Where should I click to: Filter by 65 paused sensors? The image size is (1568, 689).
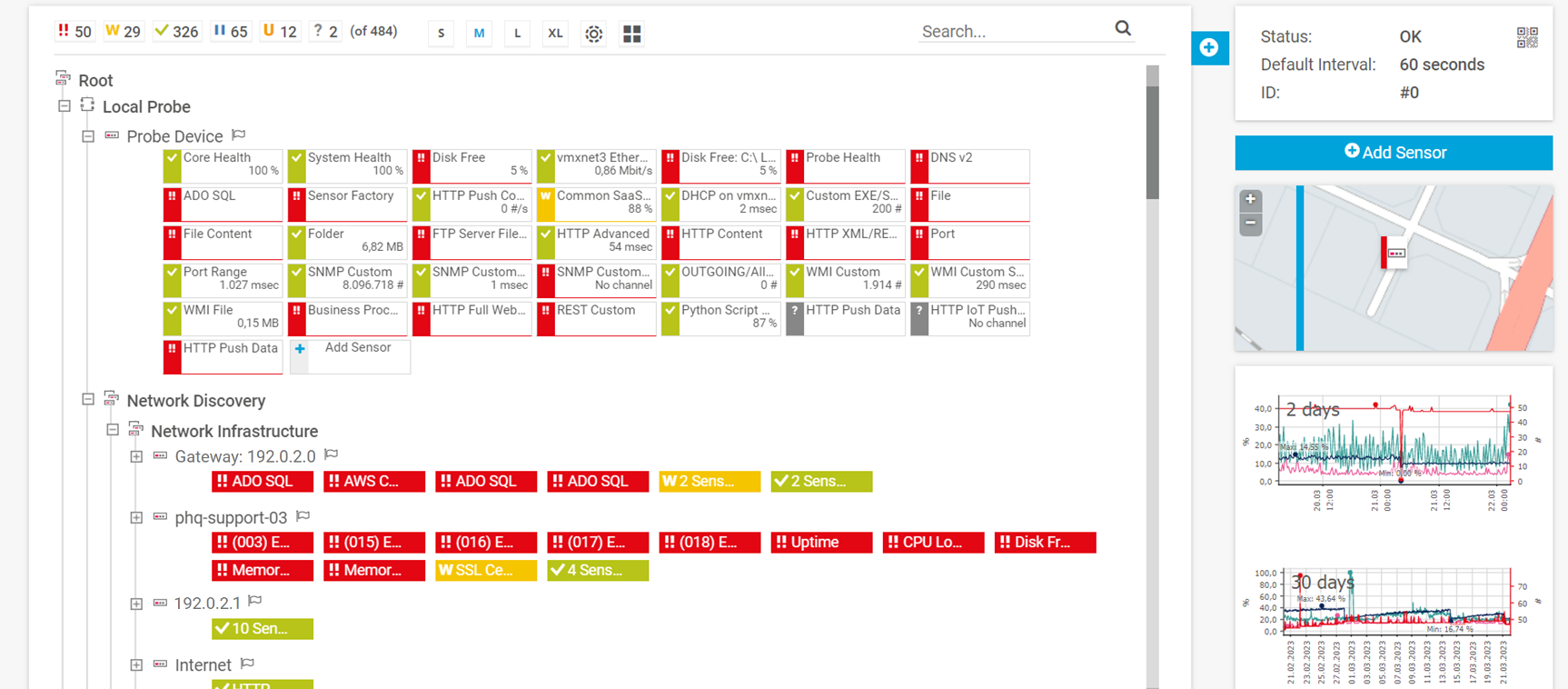231,32
